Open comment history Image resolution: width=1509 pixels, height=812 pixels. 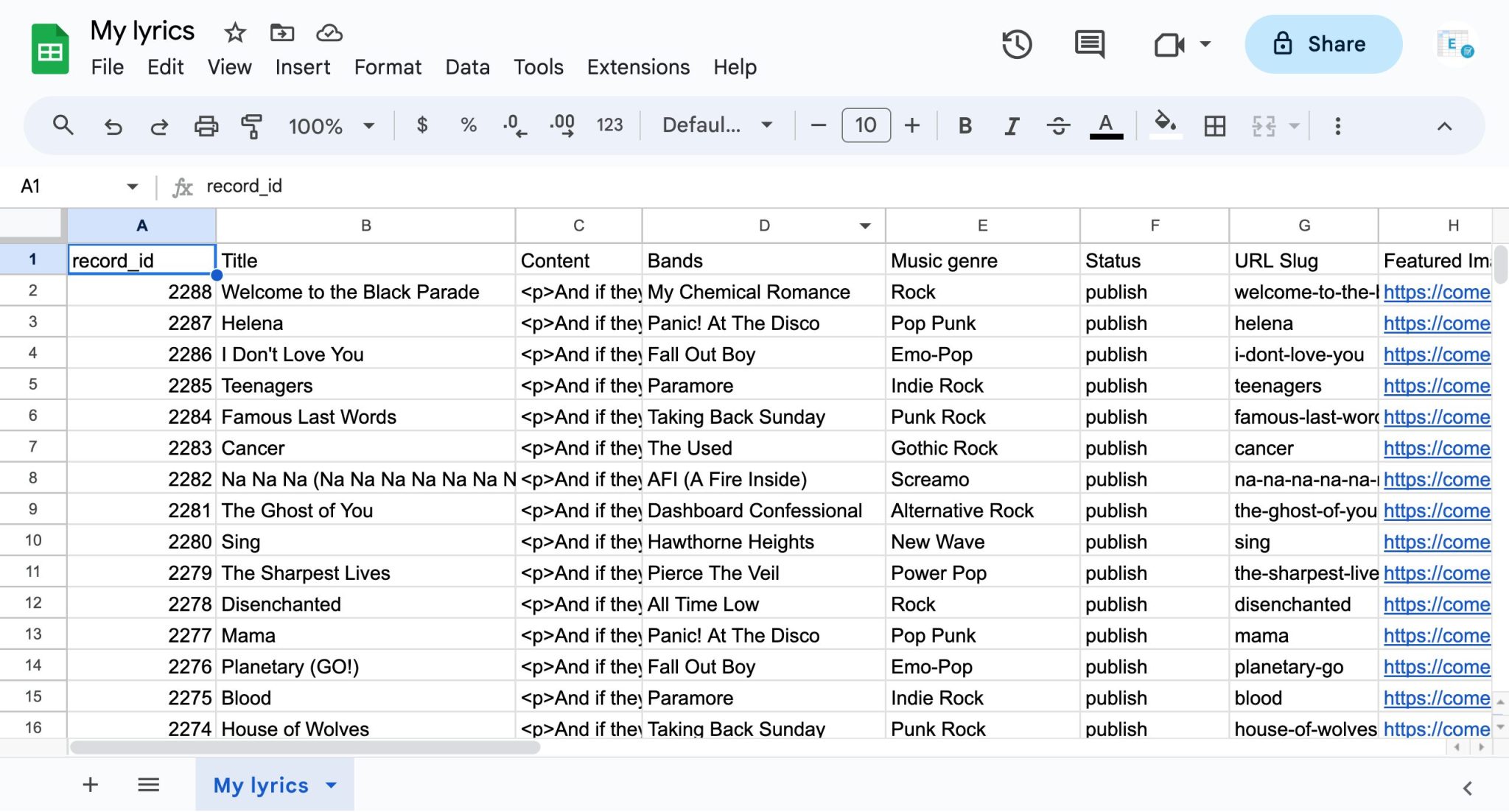[1088, 44]
